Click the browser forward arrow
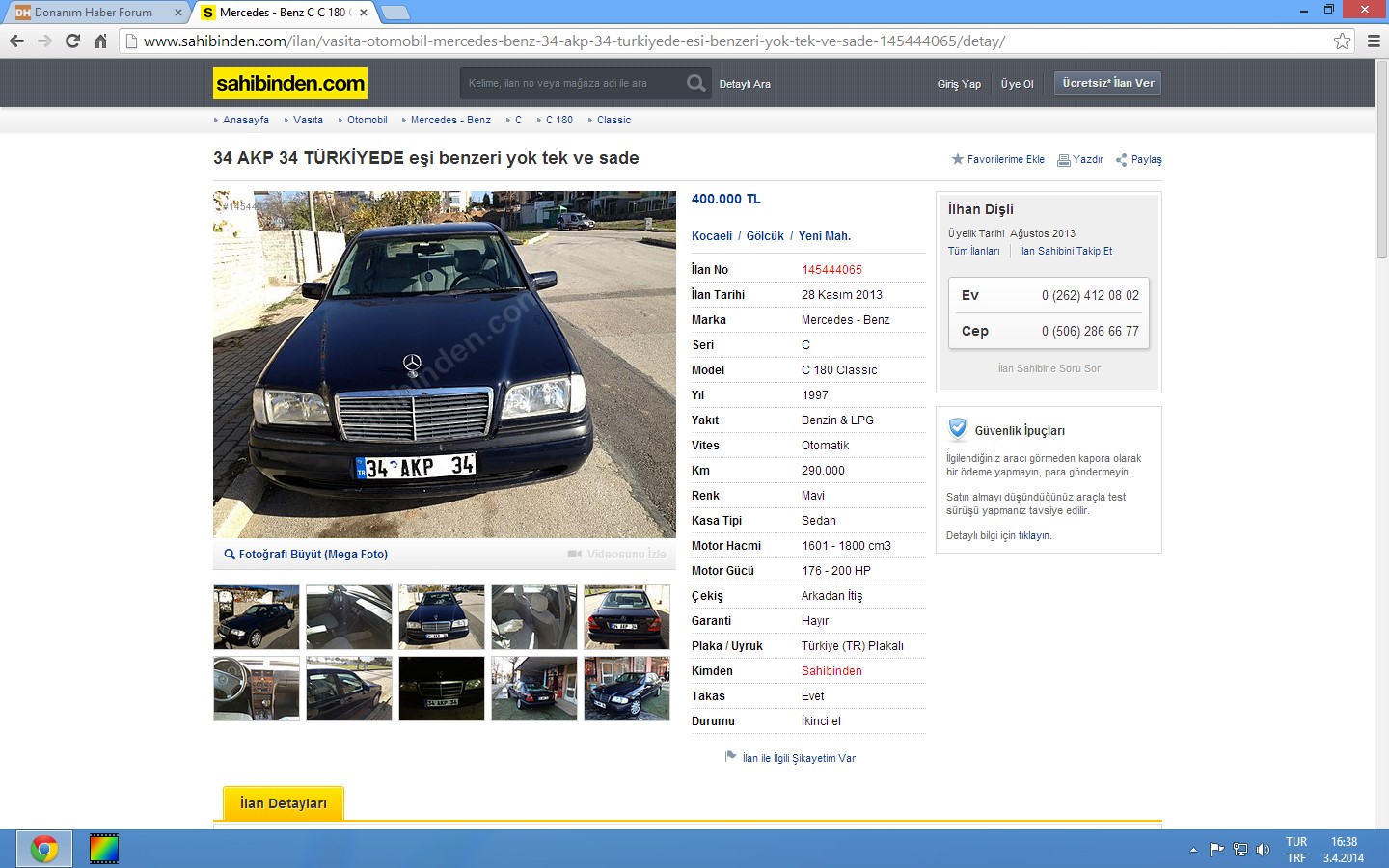 tap(44, 41)
